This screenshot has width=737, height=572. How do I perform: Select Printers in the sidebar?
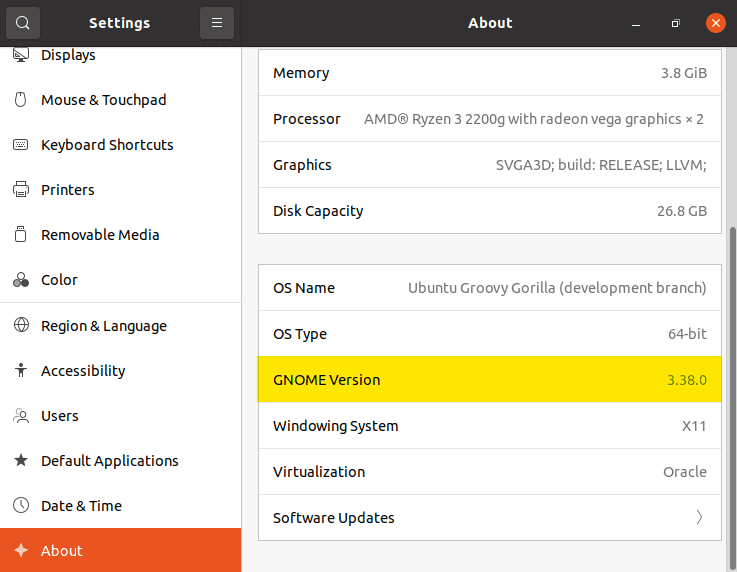120,190
